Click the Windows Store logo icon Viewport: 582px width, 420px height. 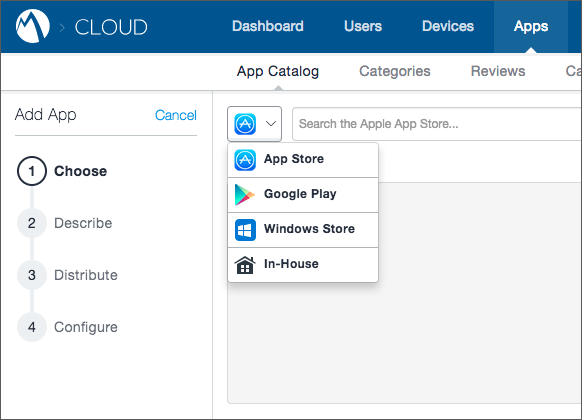tap(245, 230)
